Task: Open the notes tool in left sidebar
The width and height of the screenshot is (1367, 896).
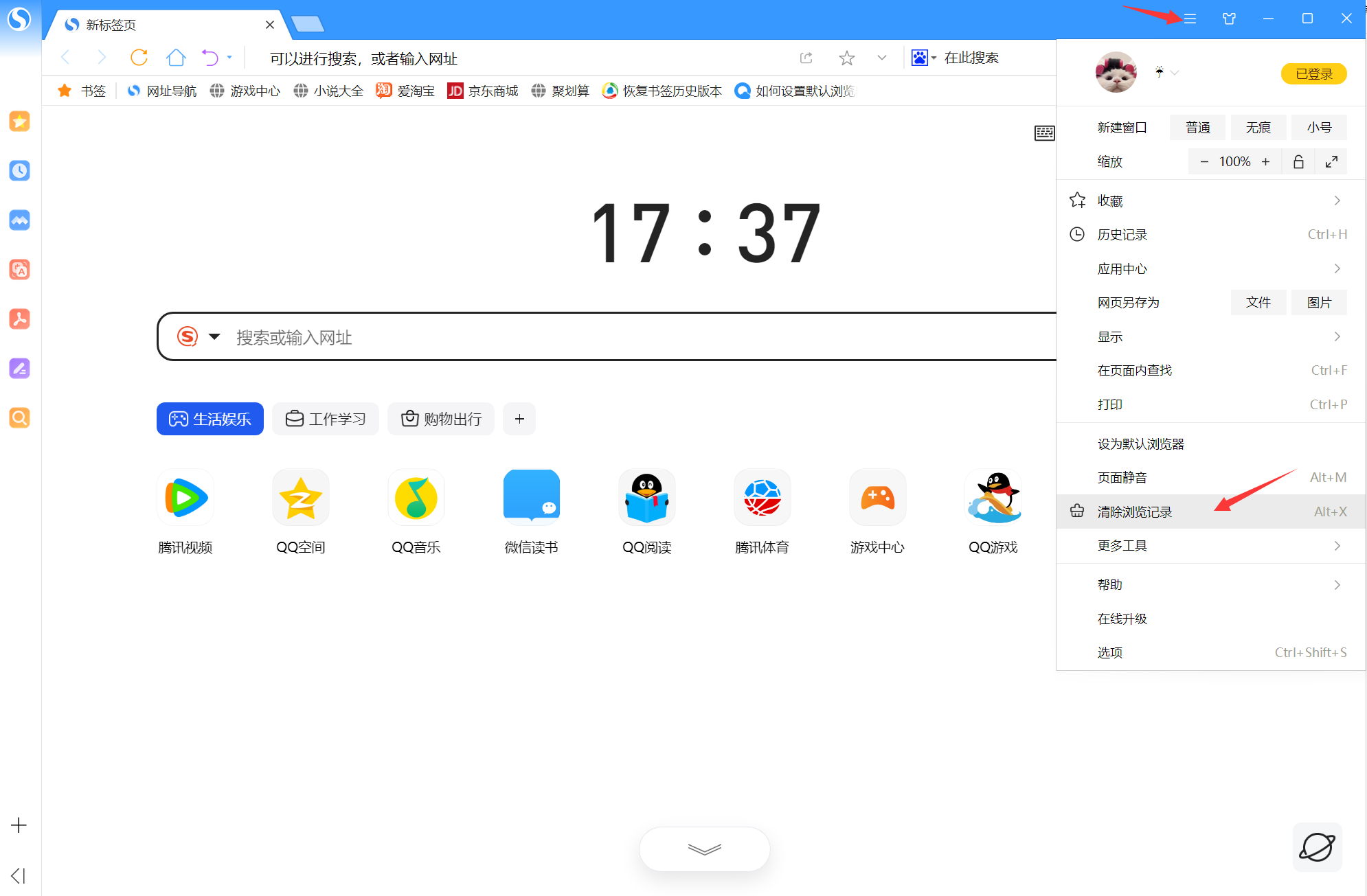Action: (x=19, y=369)
